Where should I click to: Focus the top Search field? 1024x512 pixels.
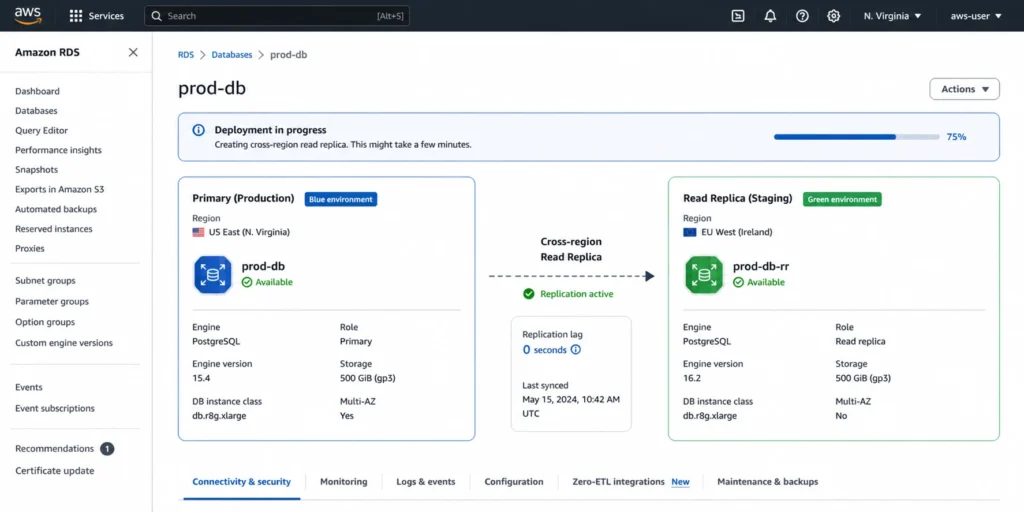coord(277,16)
